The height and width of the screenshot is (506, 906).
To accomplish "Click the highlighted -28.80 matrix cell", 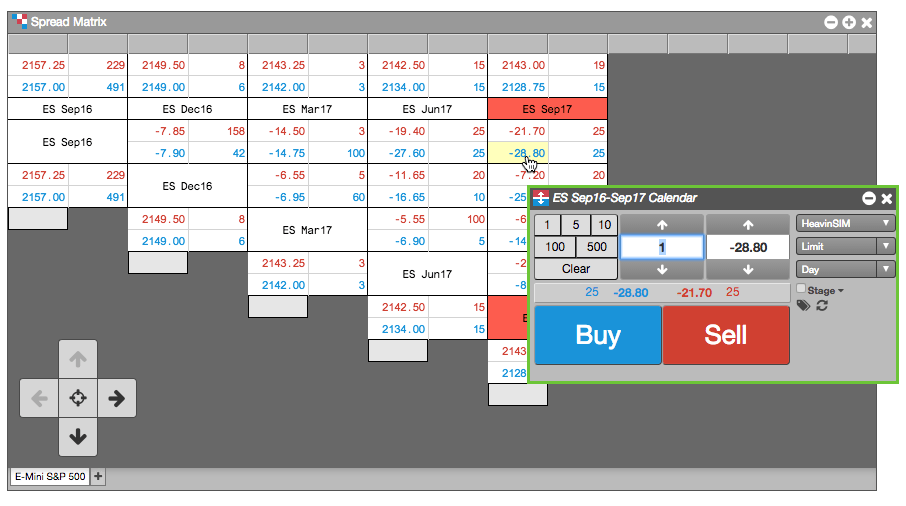I will point(518,153).
